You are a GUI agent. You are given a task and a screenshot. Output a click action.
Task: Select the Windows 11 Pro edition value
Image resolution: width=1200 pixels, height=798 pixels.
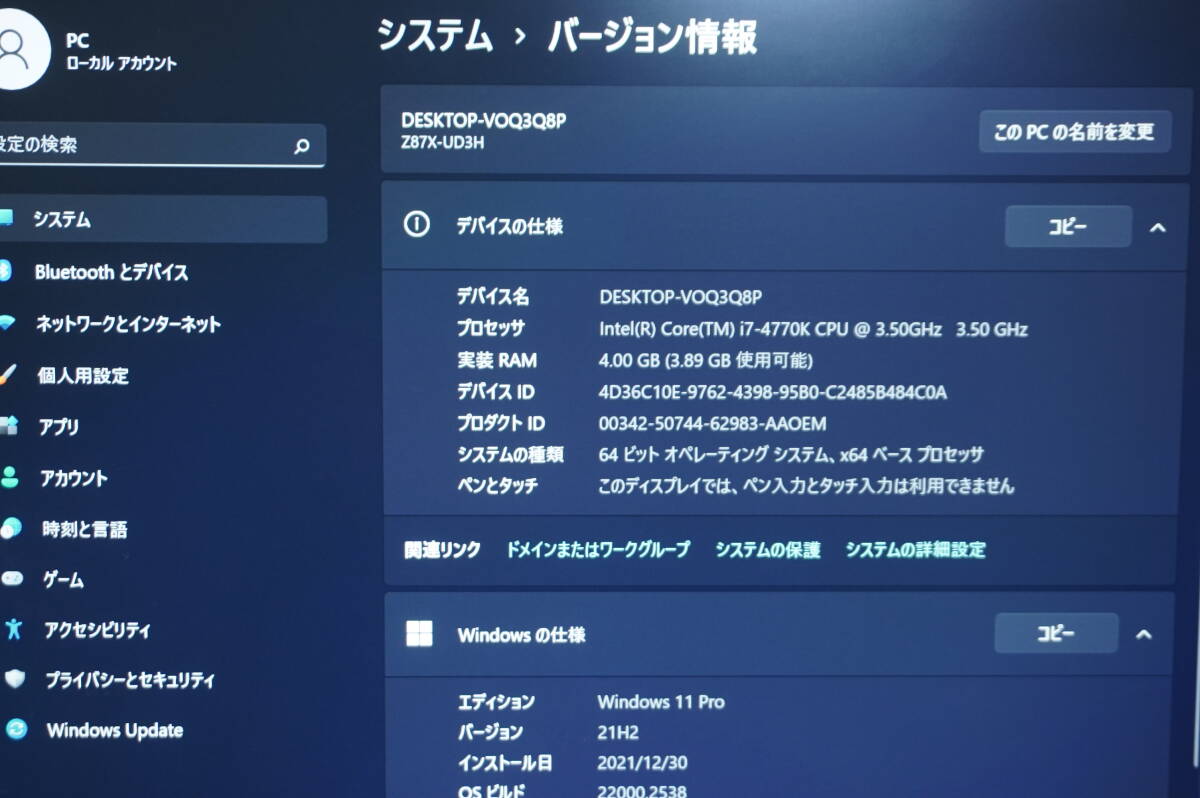(x=661, y=702)
